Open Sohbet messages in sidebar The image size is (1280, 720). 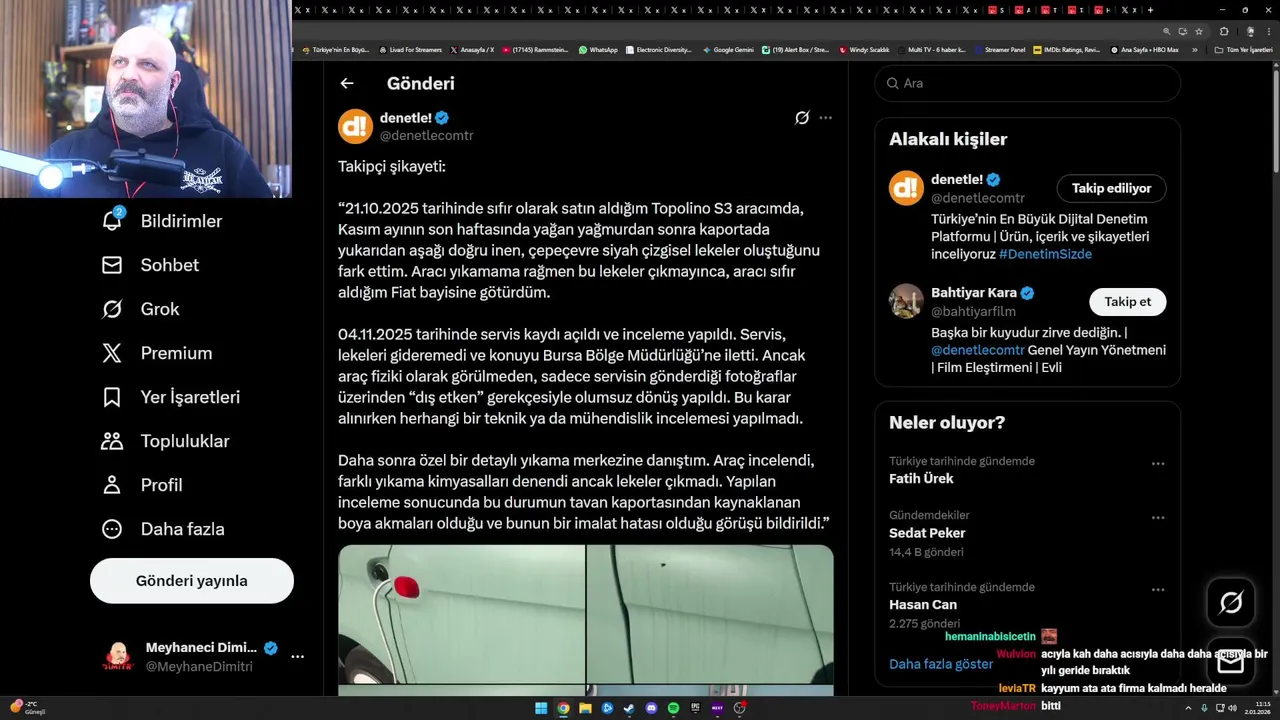150,265
